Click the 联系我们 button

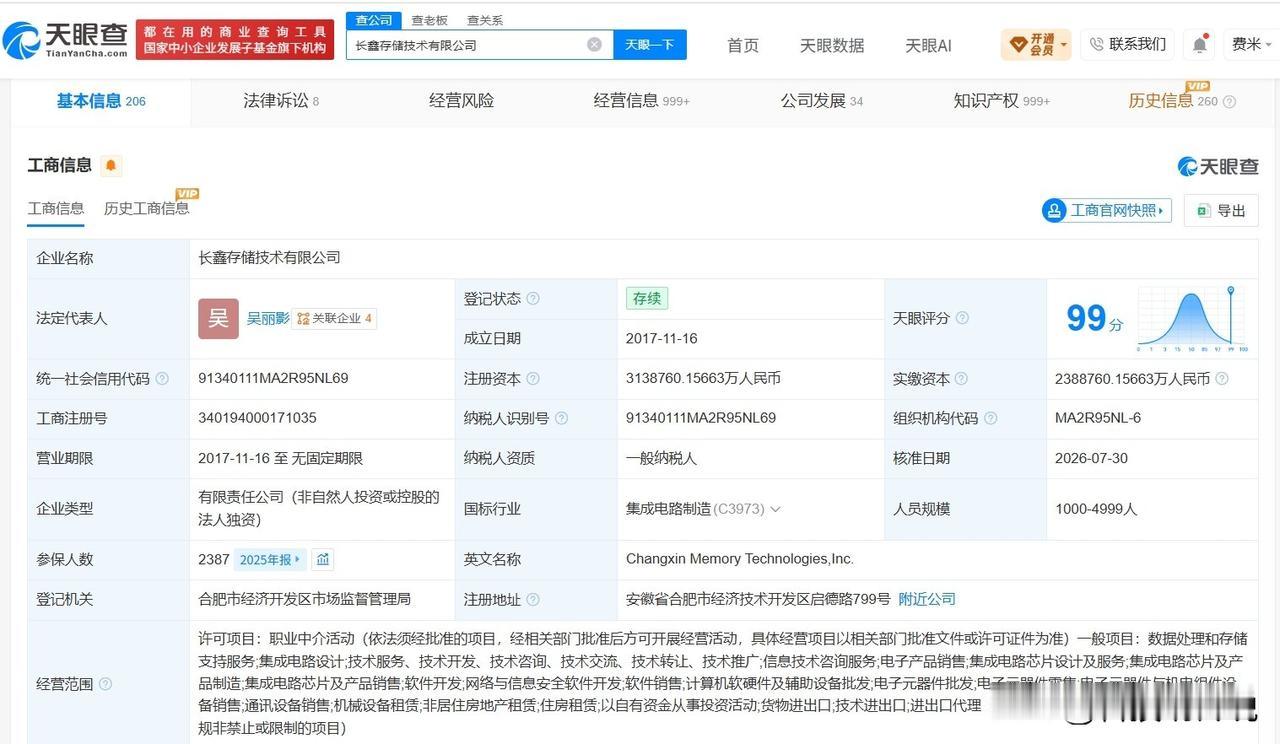1127,44
